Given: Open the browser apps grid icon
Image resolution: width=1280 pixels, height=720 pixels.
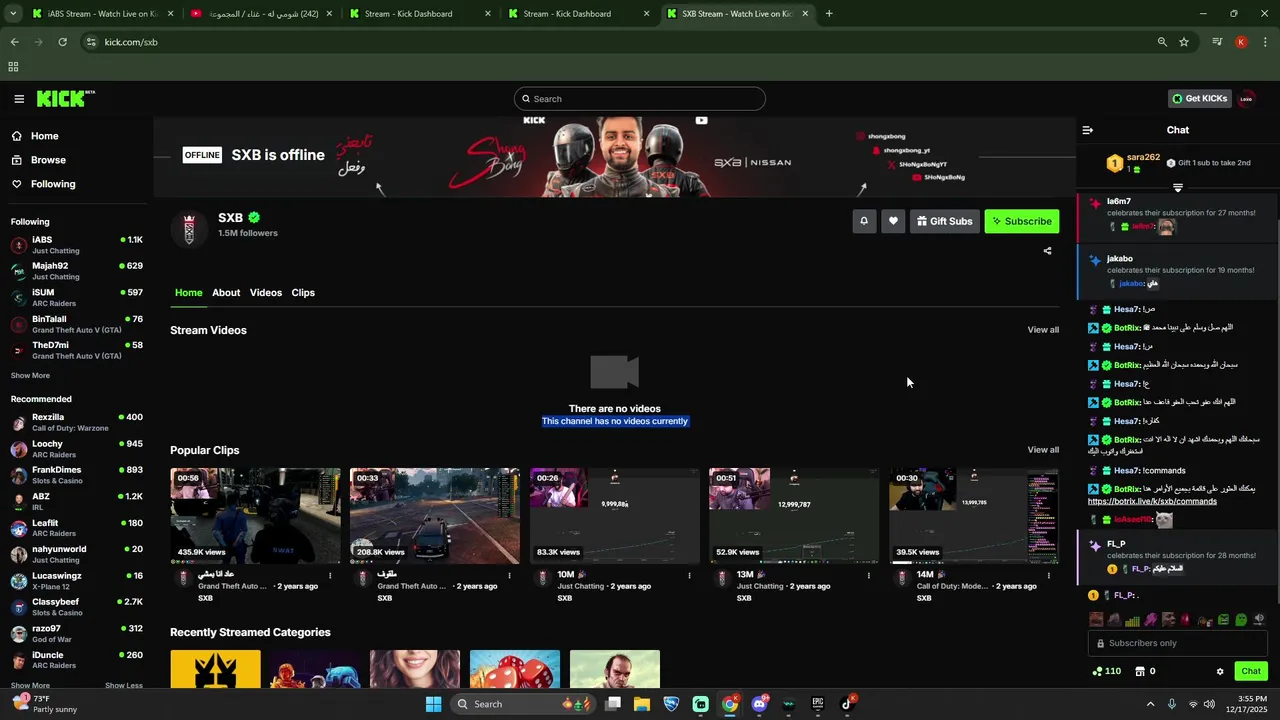Looking at the screenshot, I should pos(13,67).
